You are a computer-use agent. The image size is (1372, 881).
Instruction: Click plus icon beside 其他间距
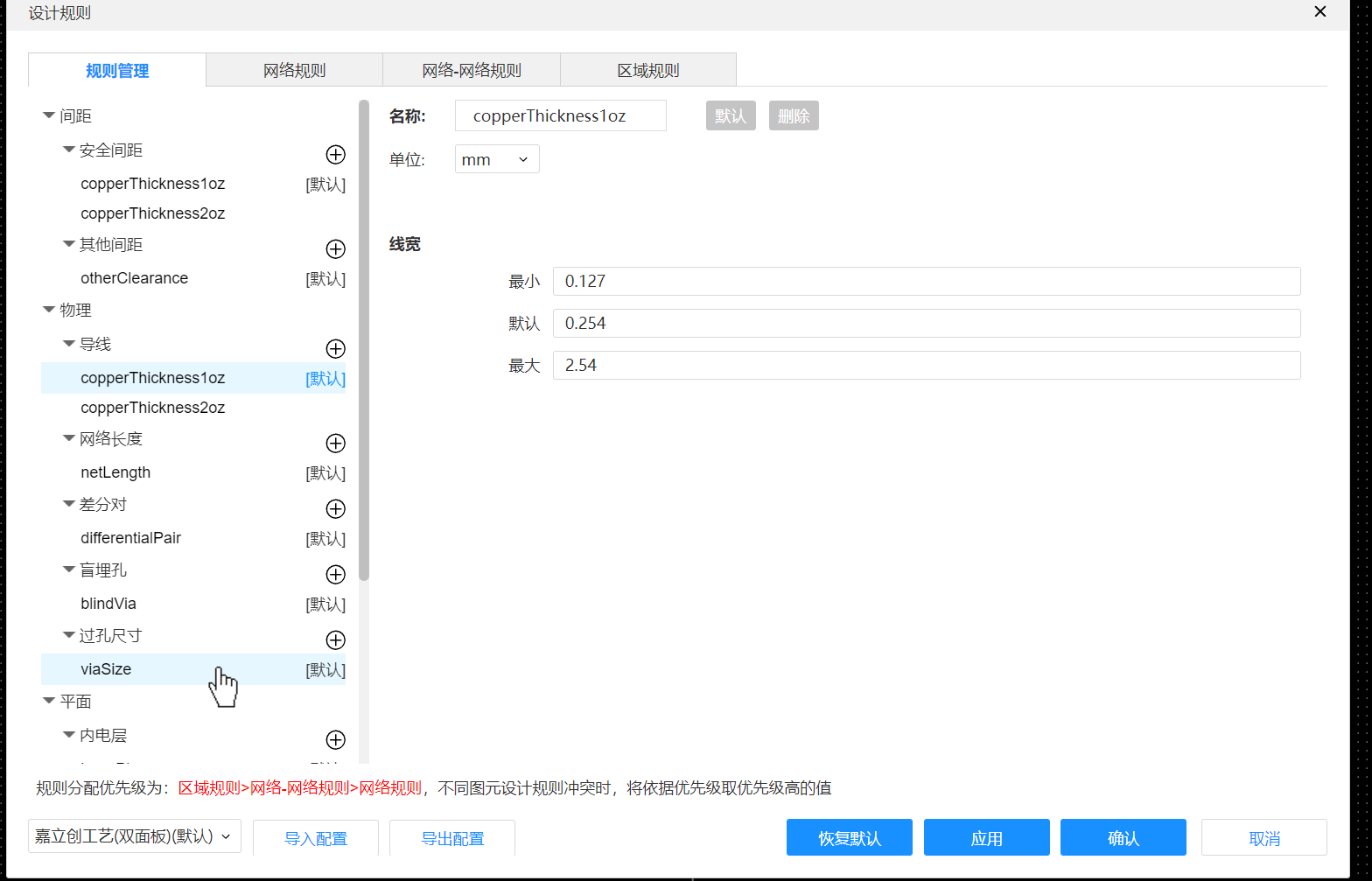point(335,249)
